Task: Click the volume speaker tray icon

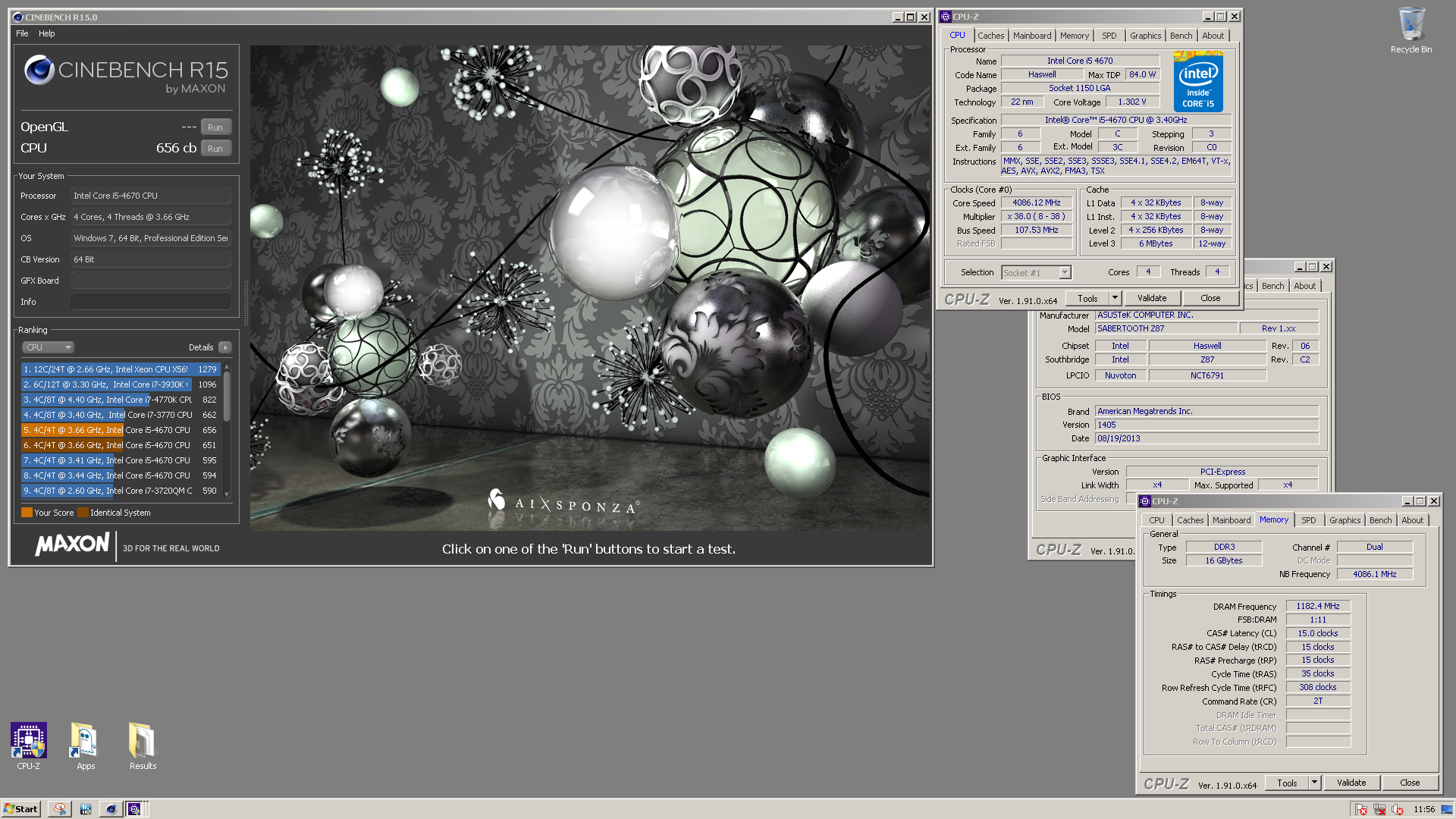Action: click(x=1397, y=809)
